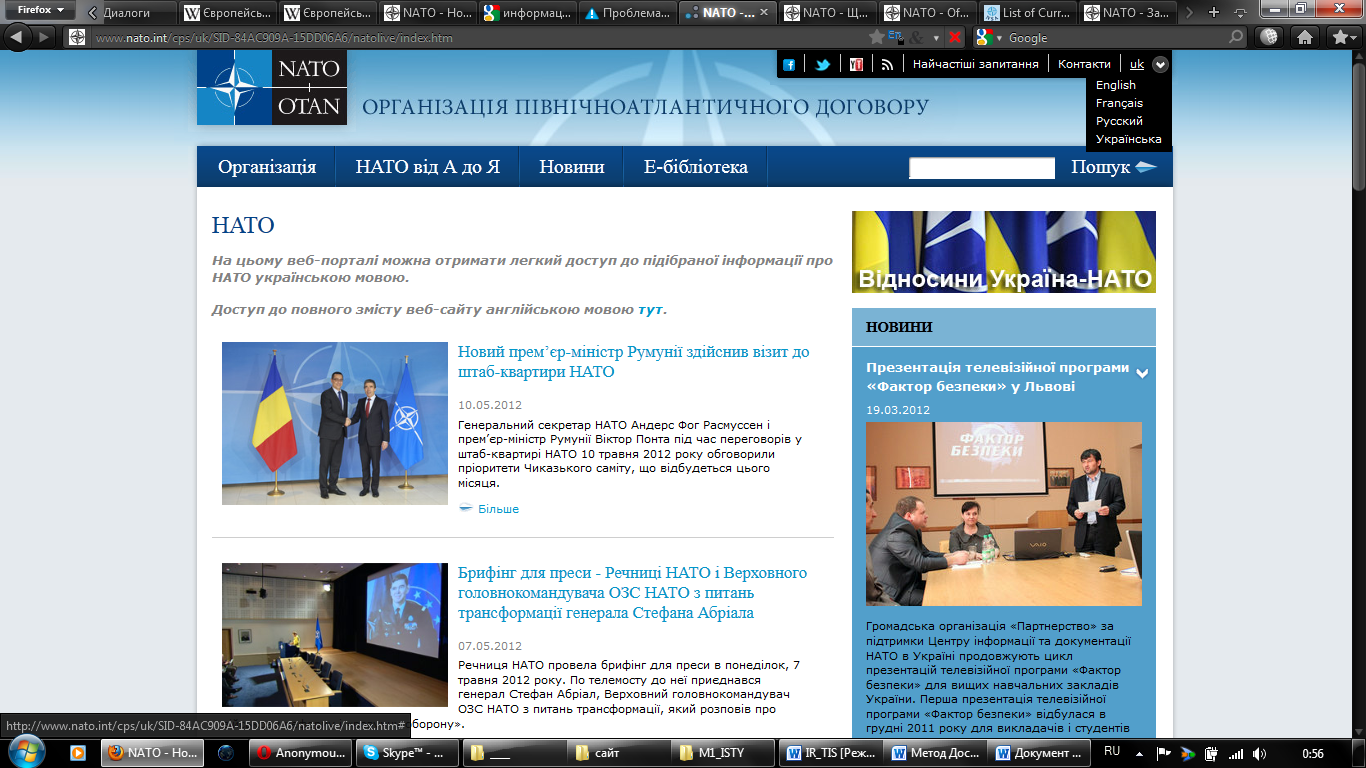Open Skype from the taskbar
Viewport: 1366px width, 768px height.
pos(409,753)
